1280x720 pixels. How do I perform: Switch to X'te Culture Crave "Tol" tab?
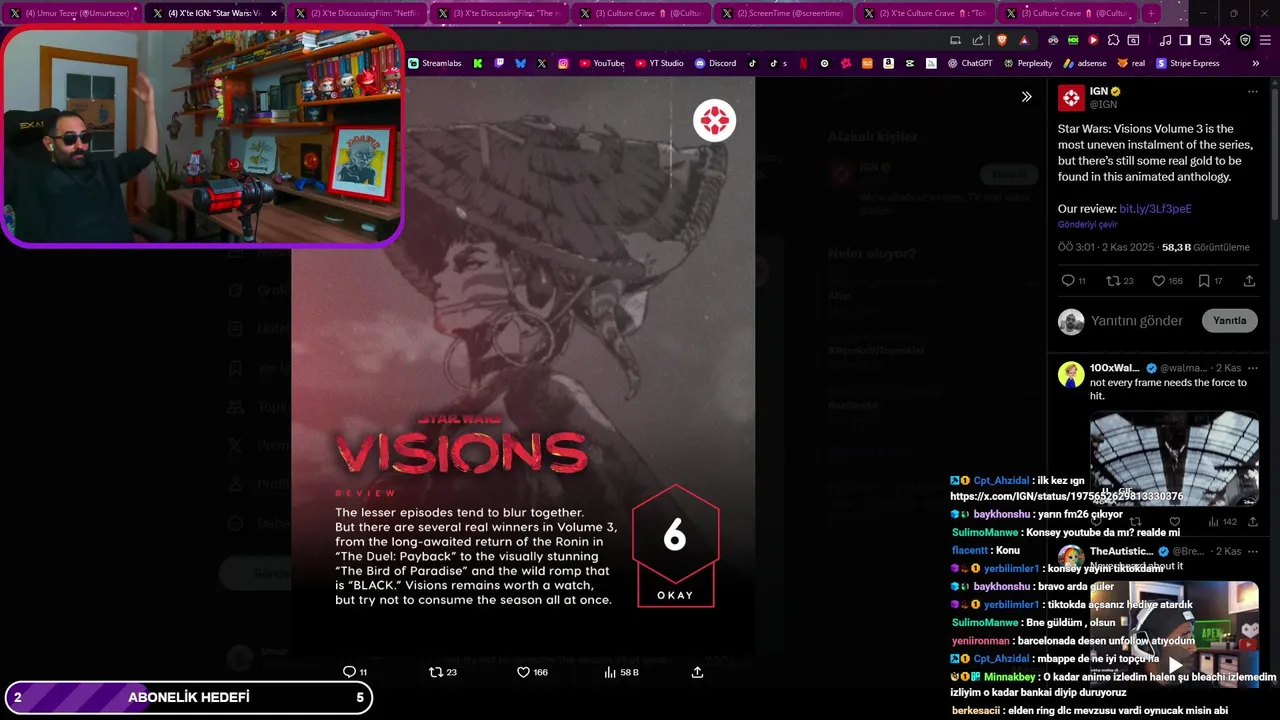[925, 13]
